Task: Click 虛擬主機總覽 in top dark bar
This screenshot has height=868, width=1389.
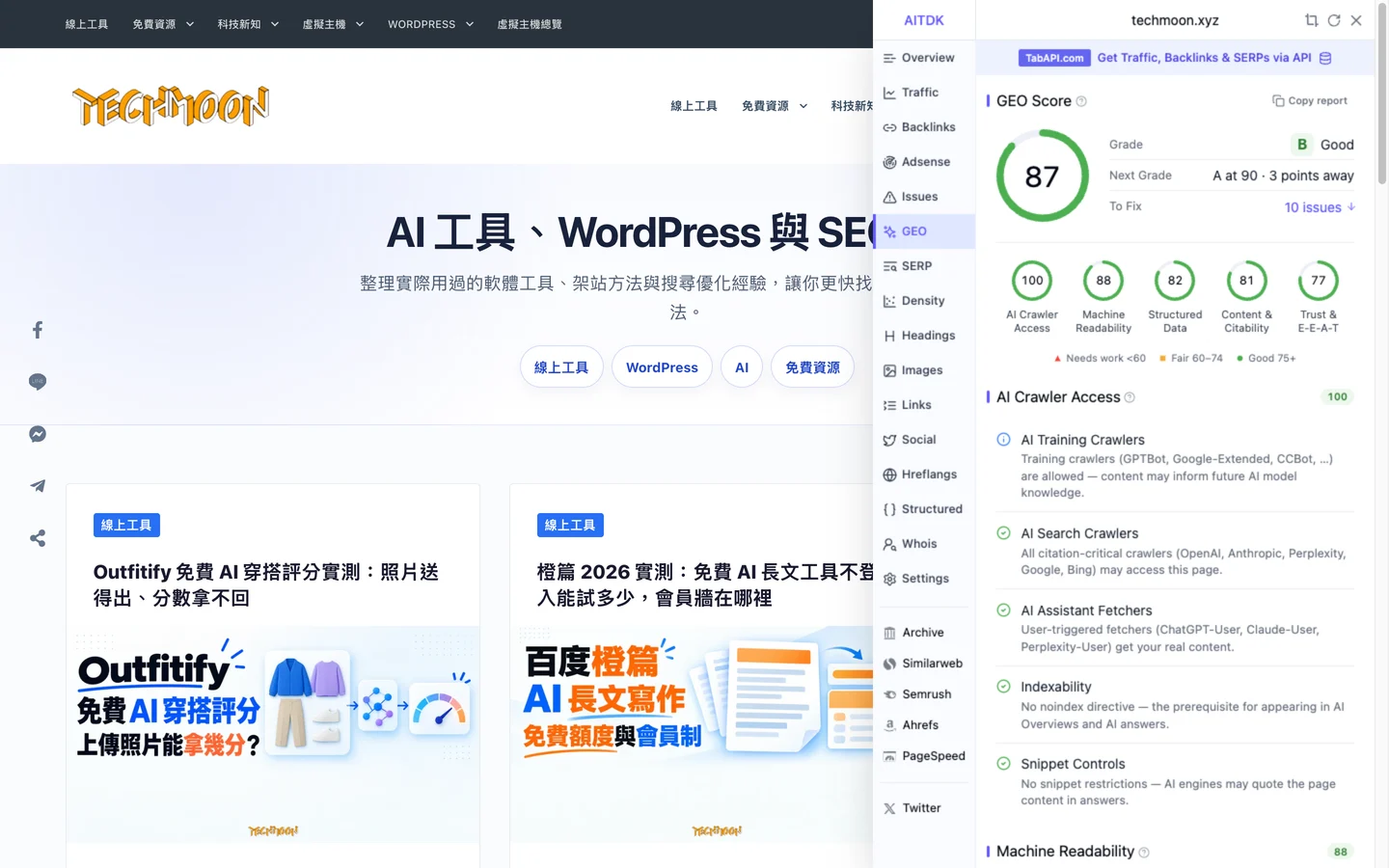Action: (530, 24)
